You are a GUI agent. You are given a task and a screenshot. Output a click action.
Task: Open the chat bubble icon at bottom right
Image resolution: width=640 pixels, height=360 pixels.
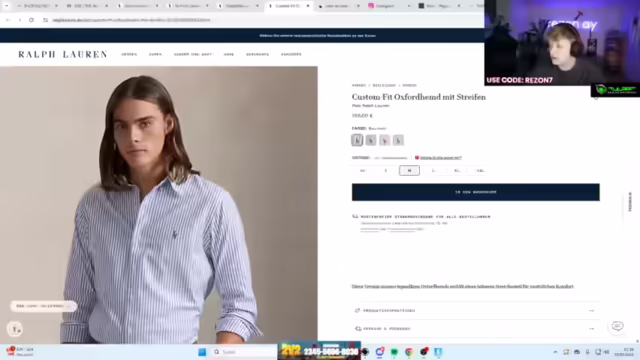pos(617,326)
